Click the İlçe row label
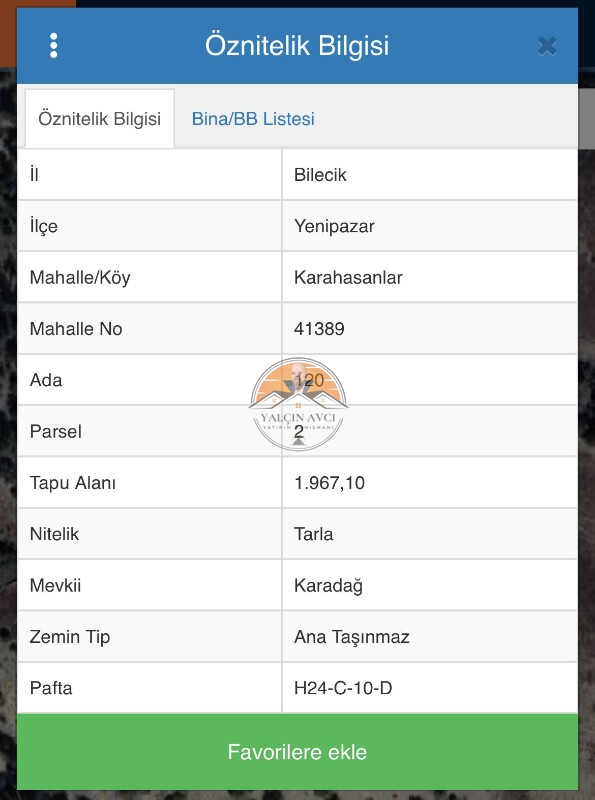The width and height of the screenshot is (595, 800). tap(43, 227)
